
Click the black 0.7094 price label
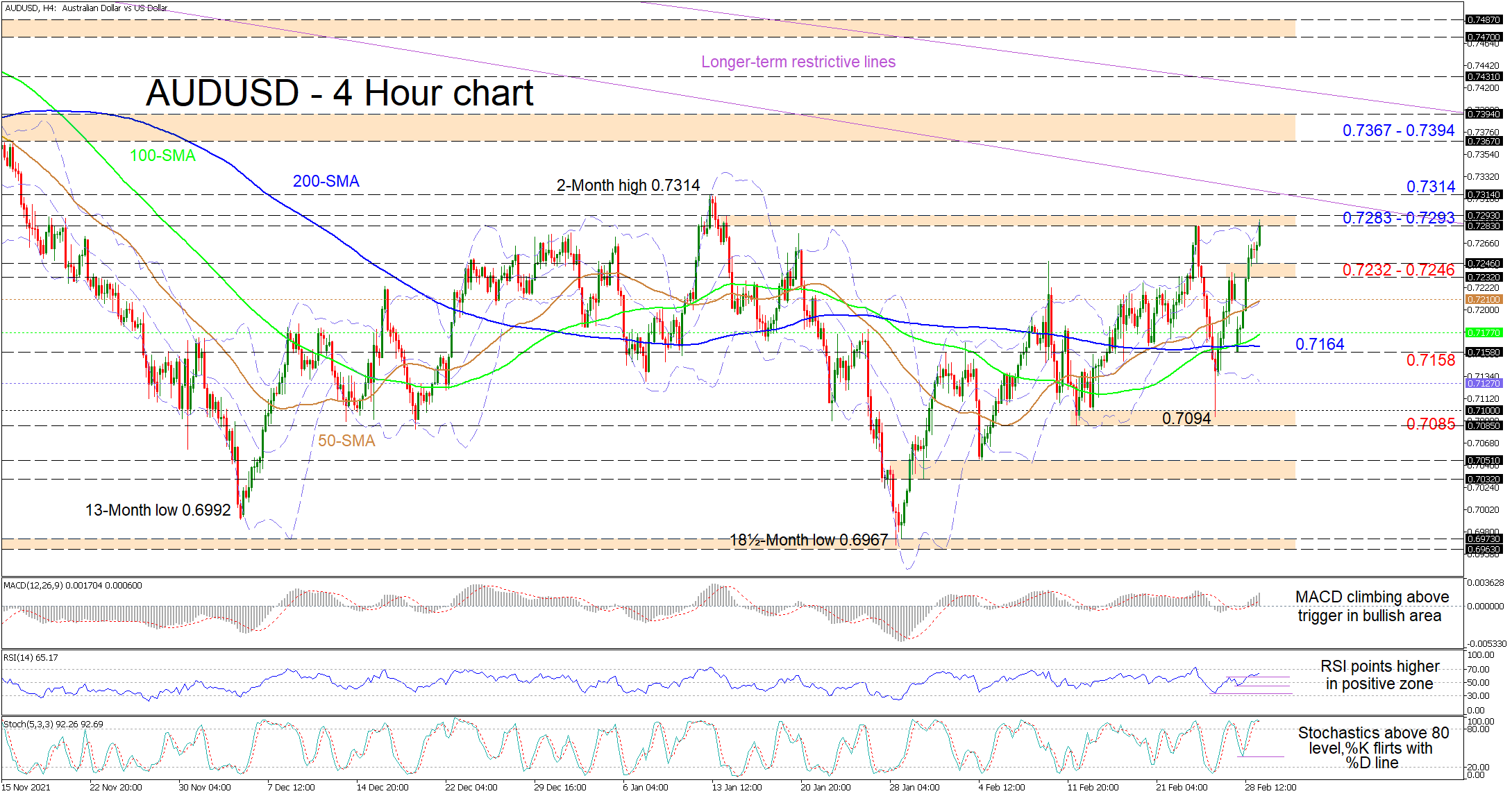tap(1186, 418)
